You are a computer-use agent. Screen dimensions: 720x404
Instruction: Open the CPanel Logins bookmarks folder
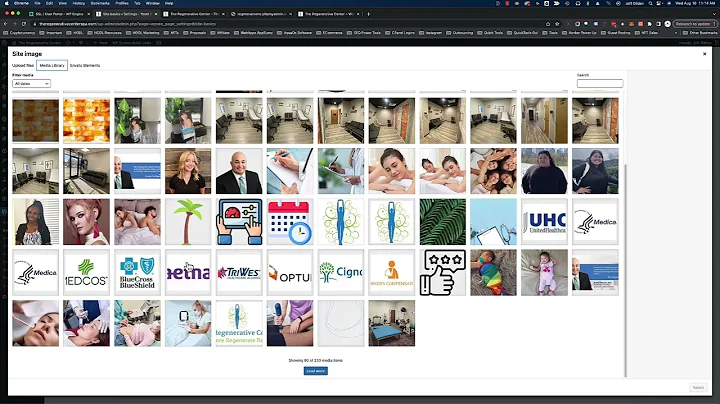(x=400, y=33)
